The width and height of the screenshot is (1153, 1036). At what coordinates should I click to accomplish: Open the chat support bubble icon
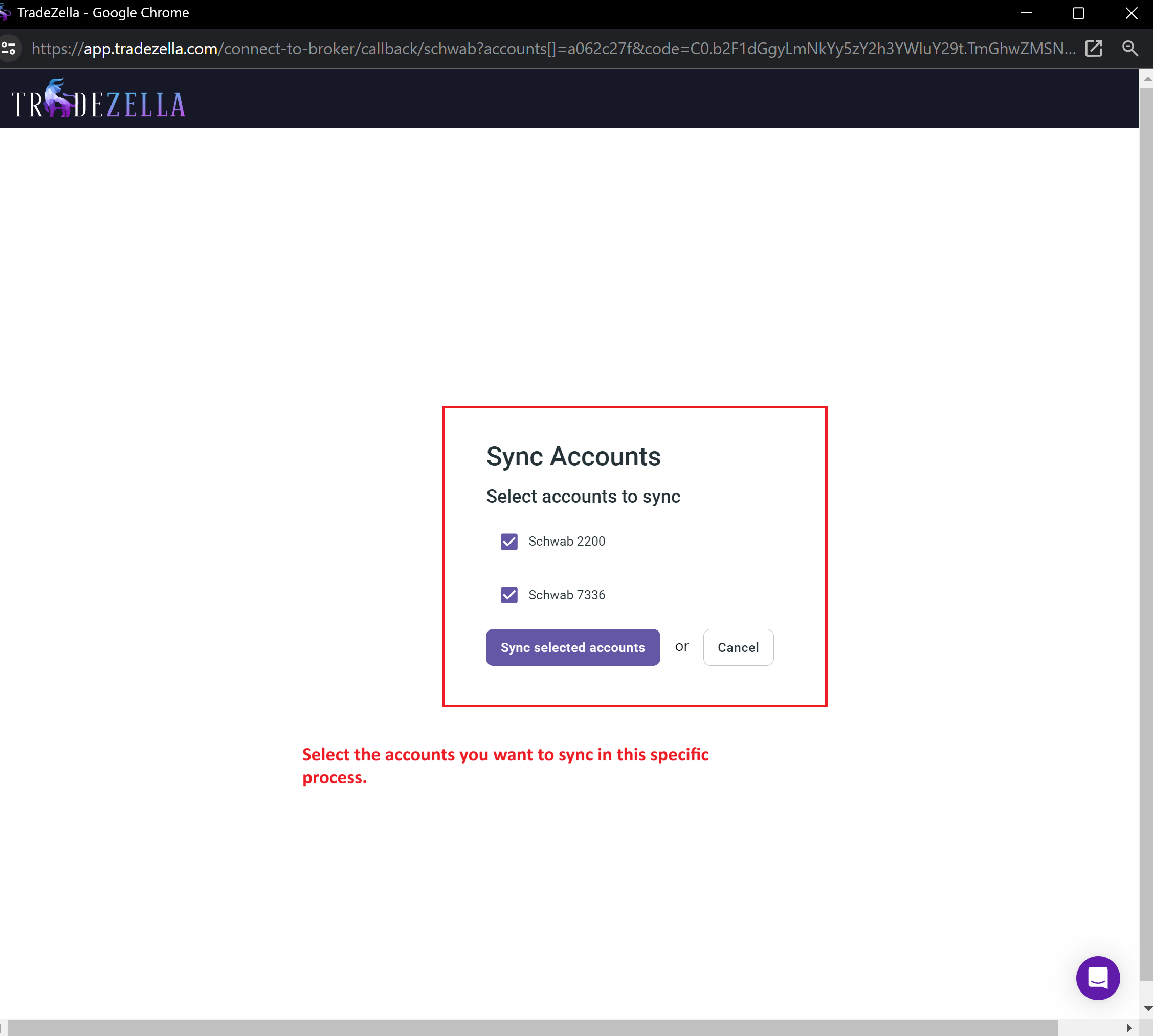coord(1097,978)
